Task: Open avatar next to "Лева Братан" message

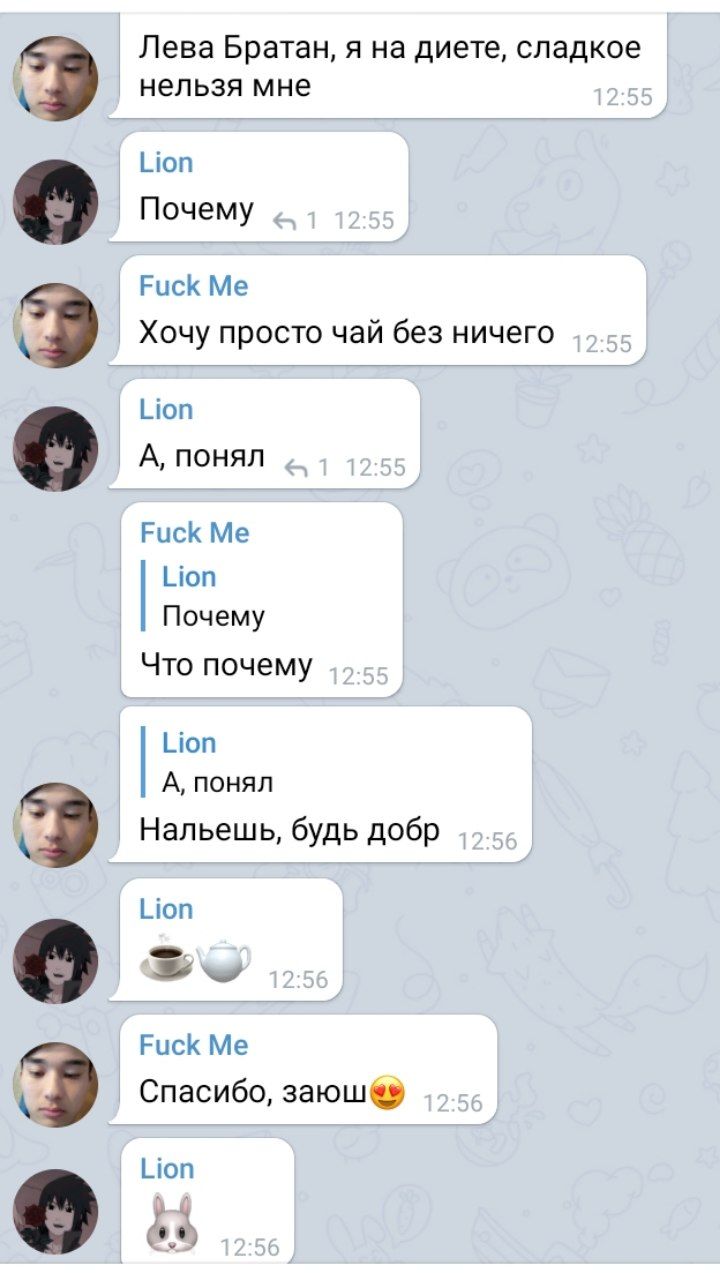Action: coord(55,78)
